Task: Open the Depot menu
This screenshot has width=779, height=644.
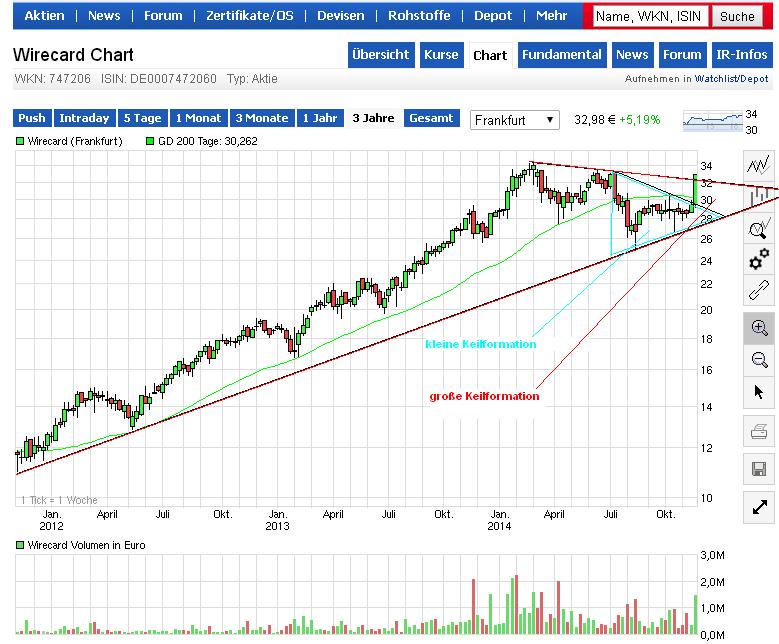Action: pyautogui.click(x=492, y=15)
